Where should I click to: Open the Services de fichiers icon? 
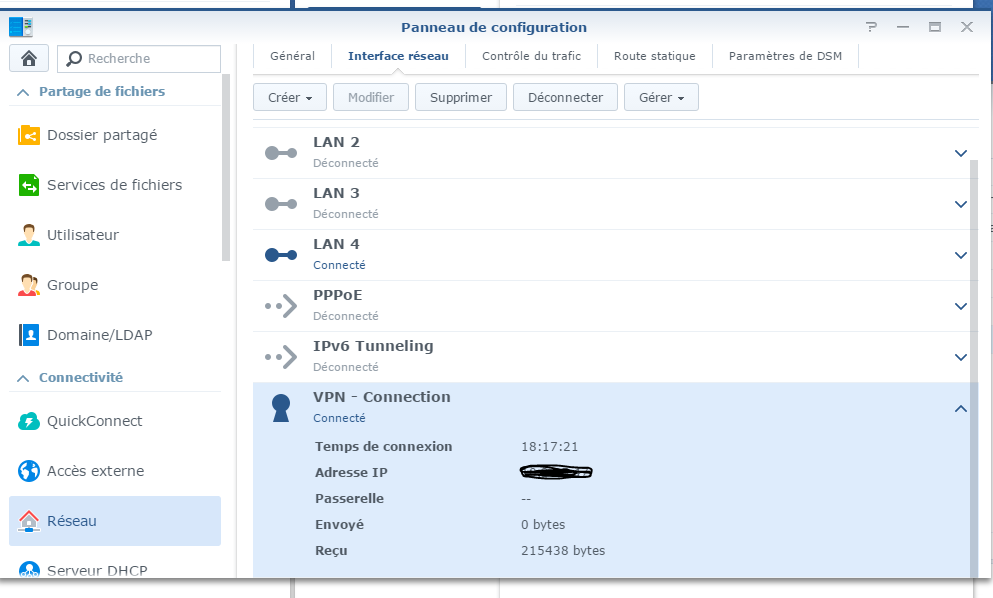pyautogui.click(x=28, y=185)
